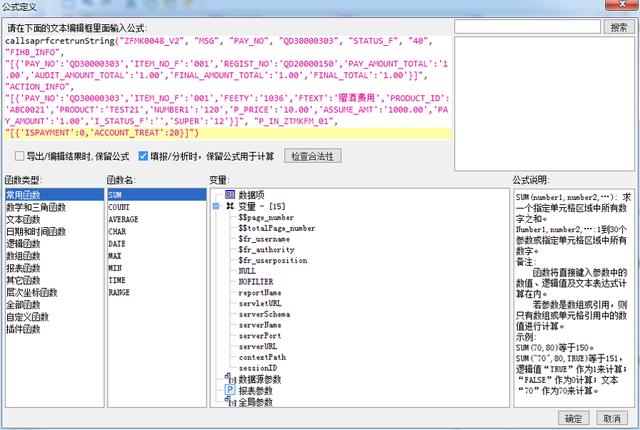Select 文本函数 function category
This screenshot has width=640, height=430.
pos(23,219)
